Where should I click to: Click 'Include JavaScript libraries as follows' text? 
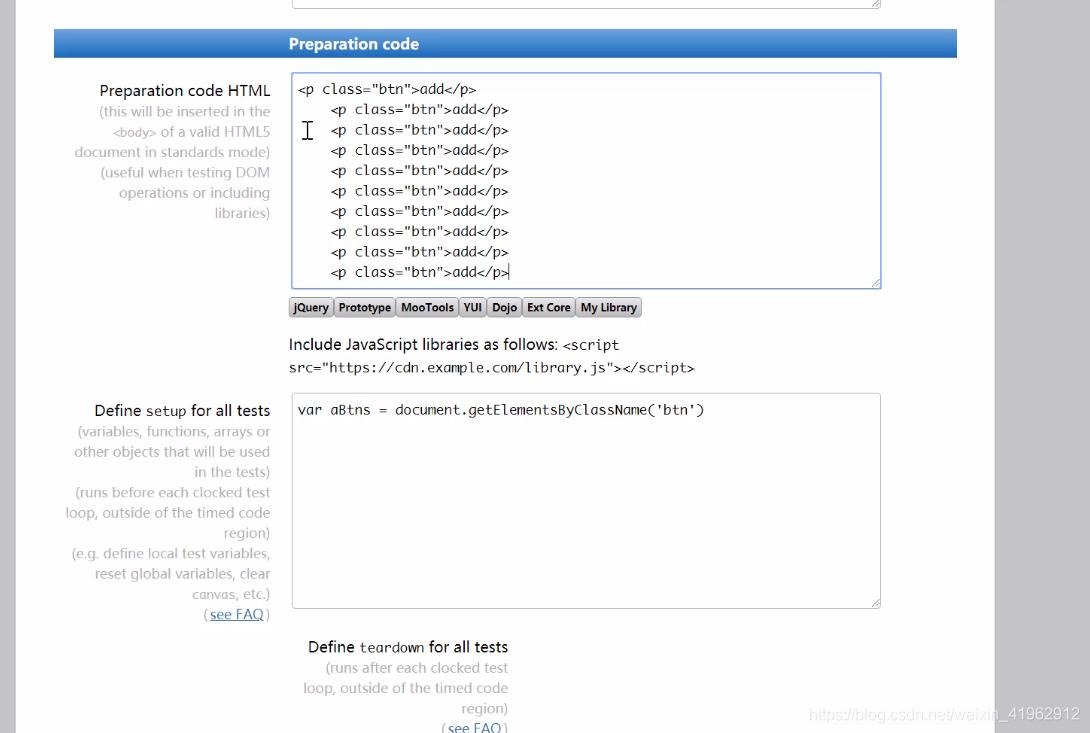423,345
